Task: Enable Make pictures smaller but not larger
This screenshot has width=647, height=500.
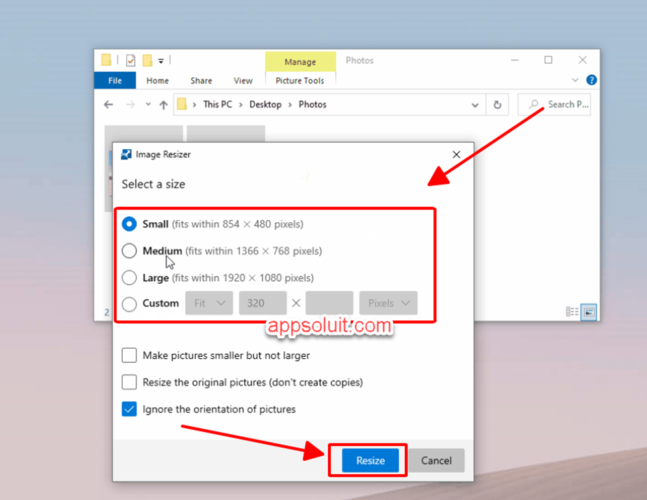Action: pos(129,355)
